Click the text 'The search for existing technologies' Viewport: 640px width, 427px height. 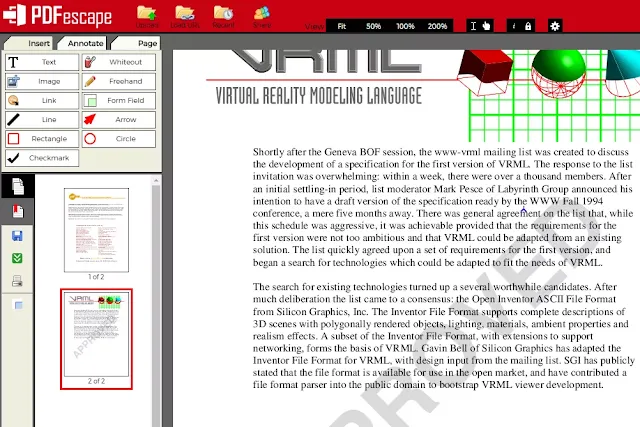click(x=330, y=287)
